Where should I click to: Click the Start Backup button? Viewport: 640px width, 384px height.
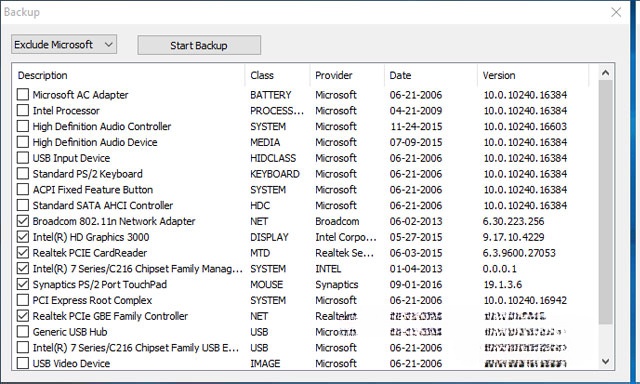click(x=199, y=45)
